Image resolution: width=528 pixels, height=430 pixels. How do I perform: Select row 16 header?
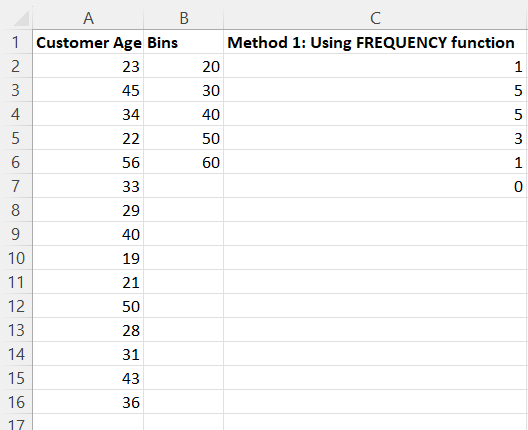point(16,402)
